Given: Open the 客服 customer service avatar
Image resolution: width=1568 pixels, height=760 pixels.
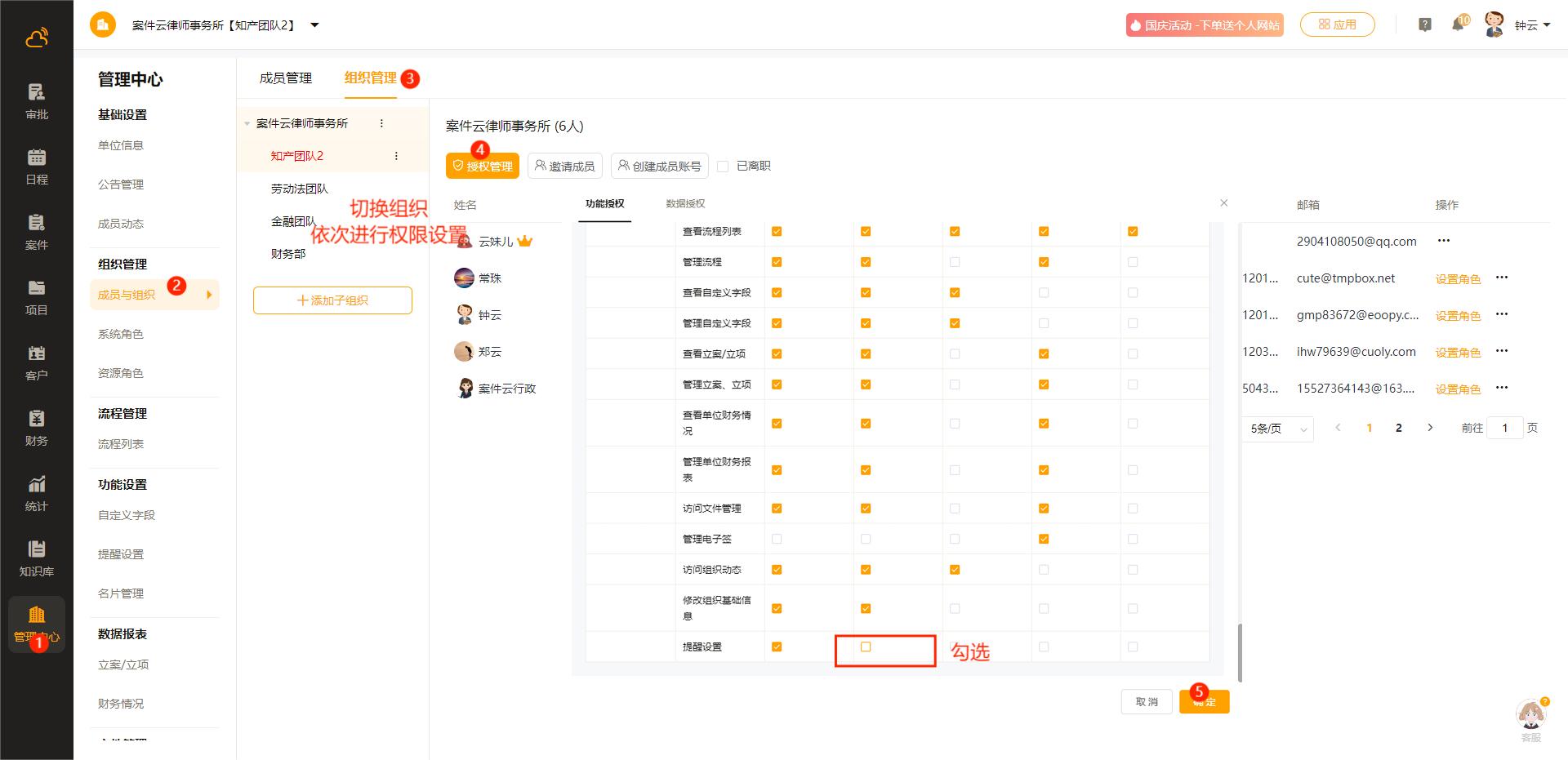Looking at the screenshot, I should click(x=1530, y=717).
